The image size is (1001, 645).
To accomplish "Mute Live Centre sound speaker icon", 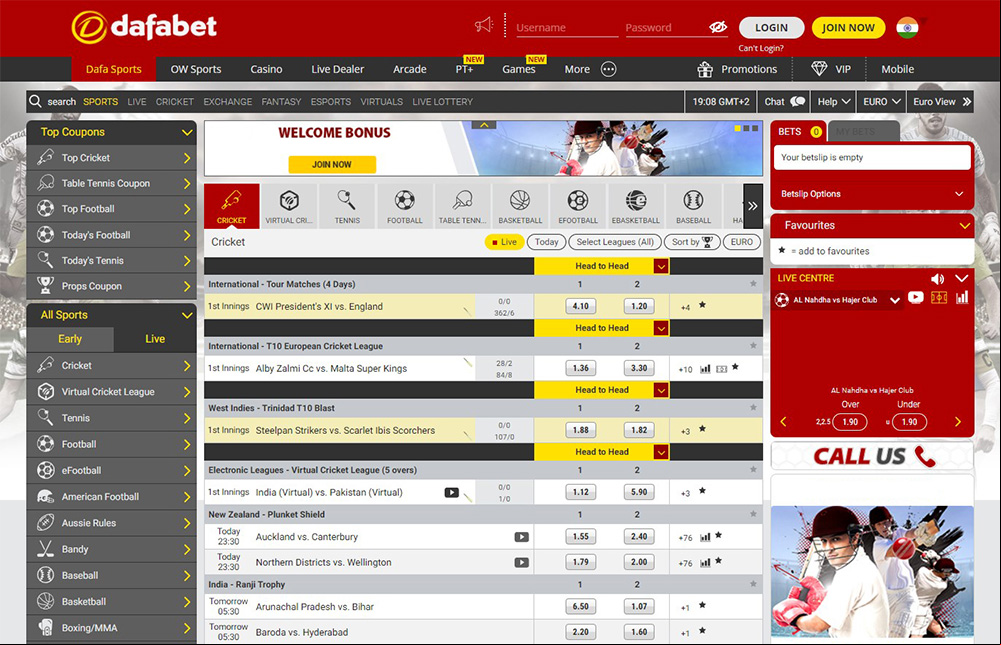I will tap(937, 278).
